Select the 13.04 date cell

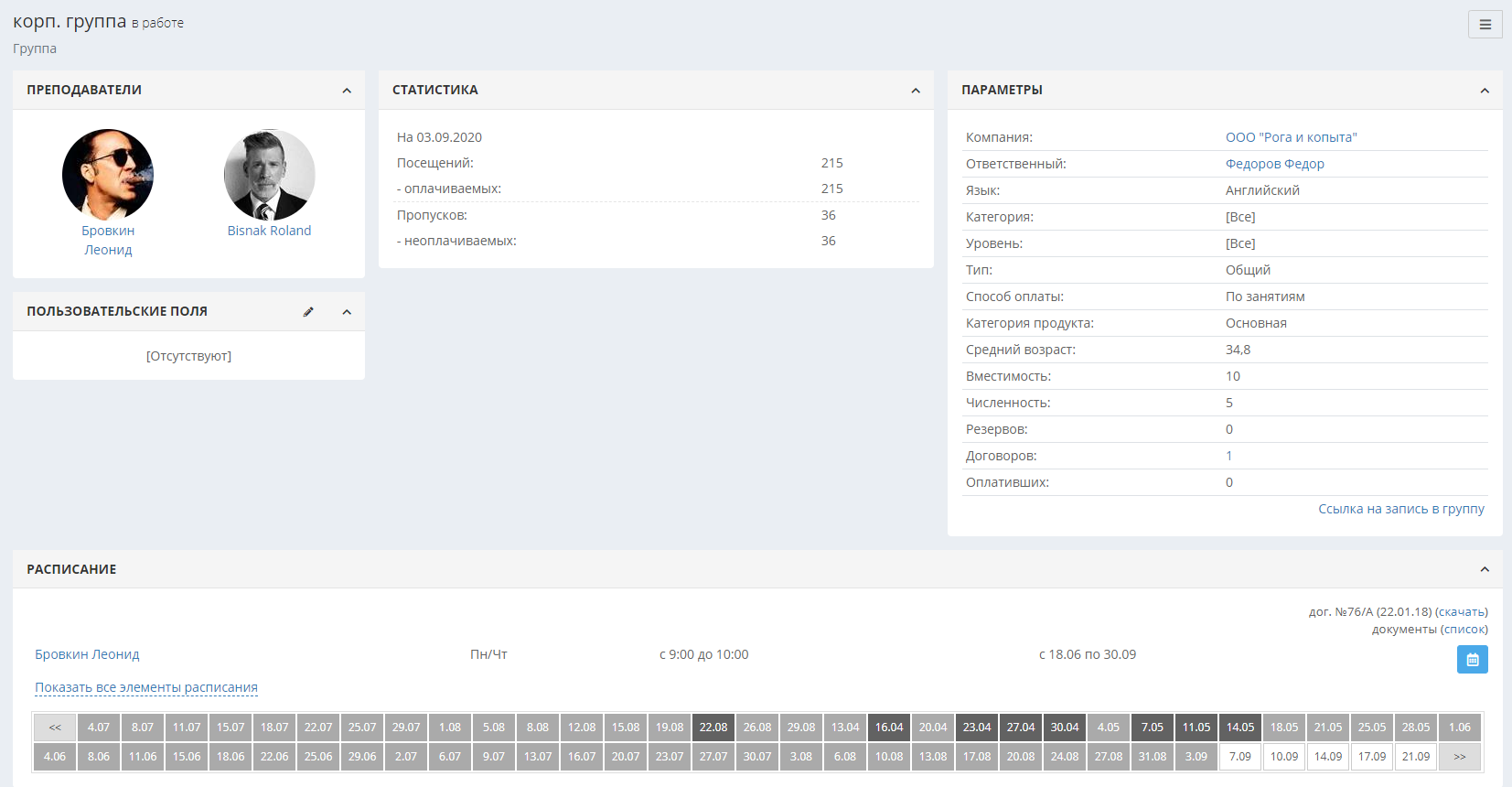[845, 728]
